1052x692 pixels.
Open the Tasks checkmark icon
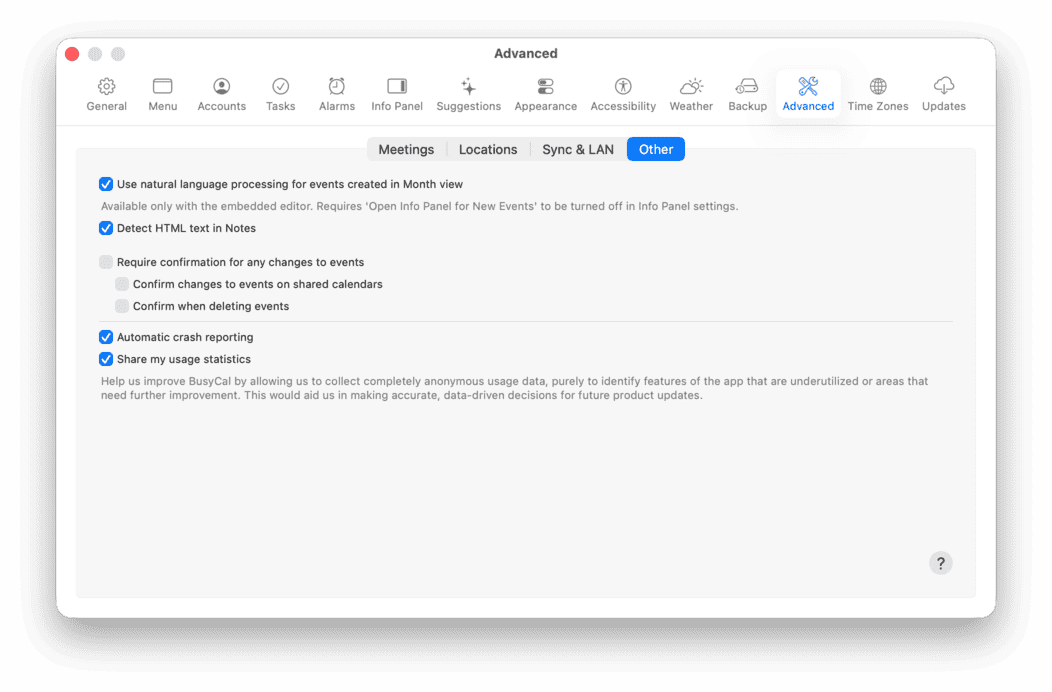tap(280, 87)
